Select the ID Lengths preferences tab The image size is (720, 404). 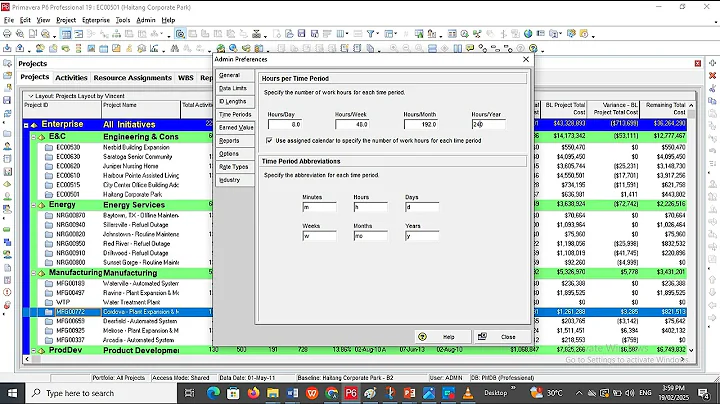[x=235, y=101]
